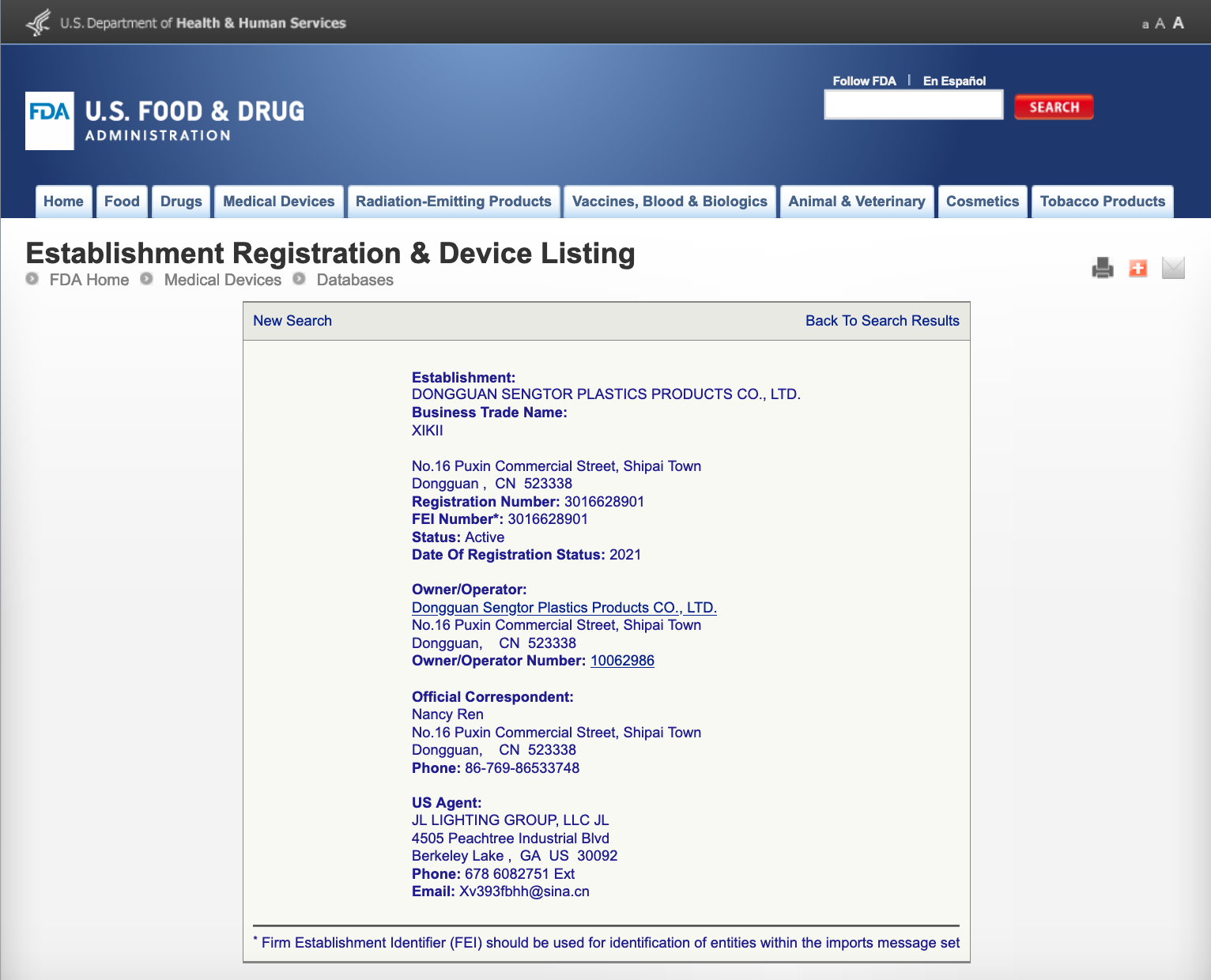
Task: Click Medical Devices breadcrumb link
Action: click(223, 280)
